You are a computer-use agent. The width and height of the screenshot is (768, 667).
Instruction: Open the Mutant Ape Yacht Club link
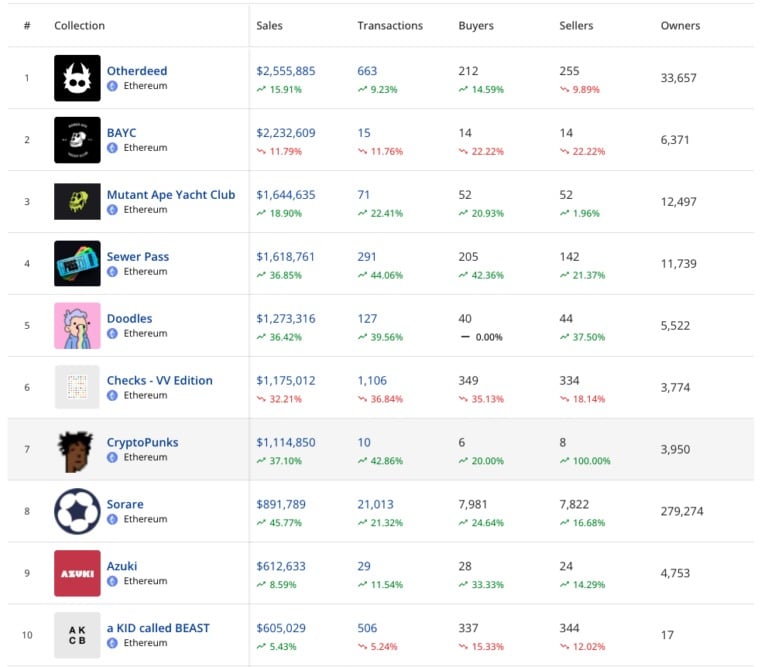(171, 195)
